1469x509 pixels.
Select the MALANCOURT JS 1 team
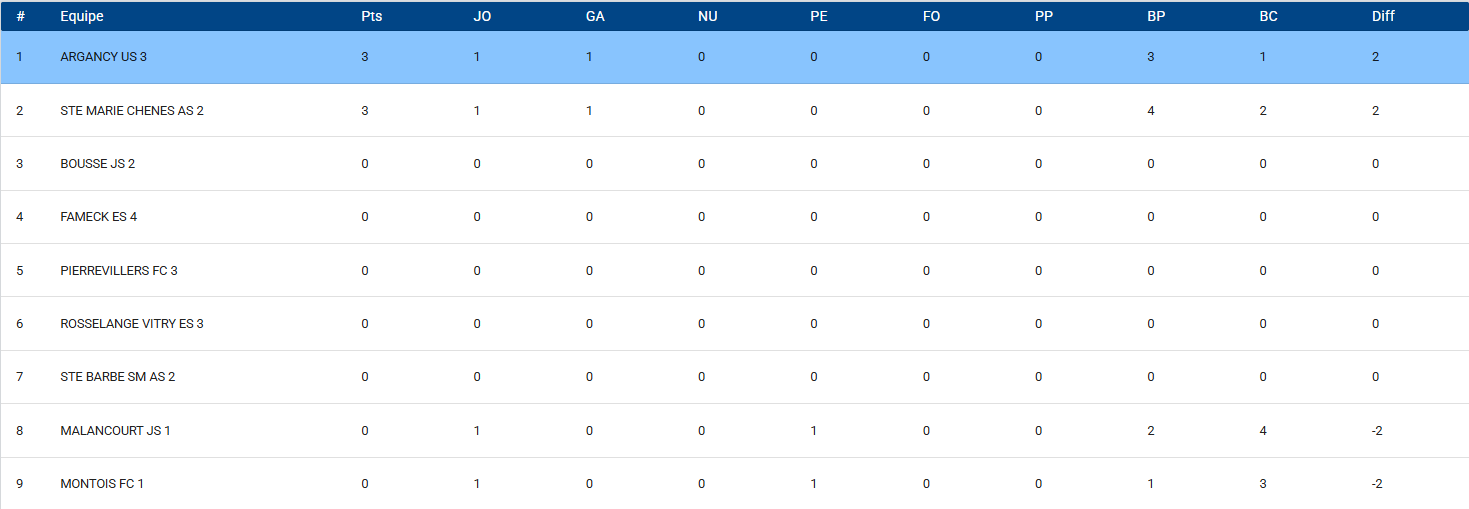tap(115, 431)
